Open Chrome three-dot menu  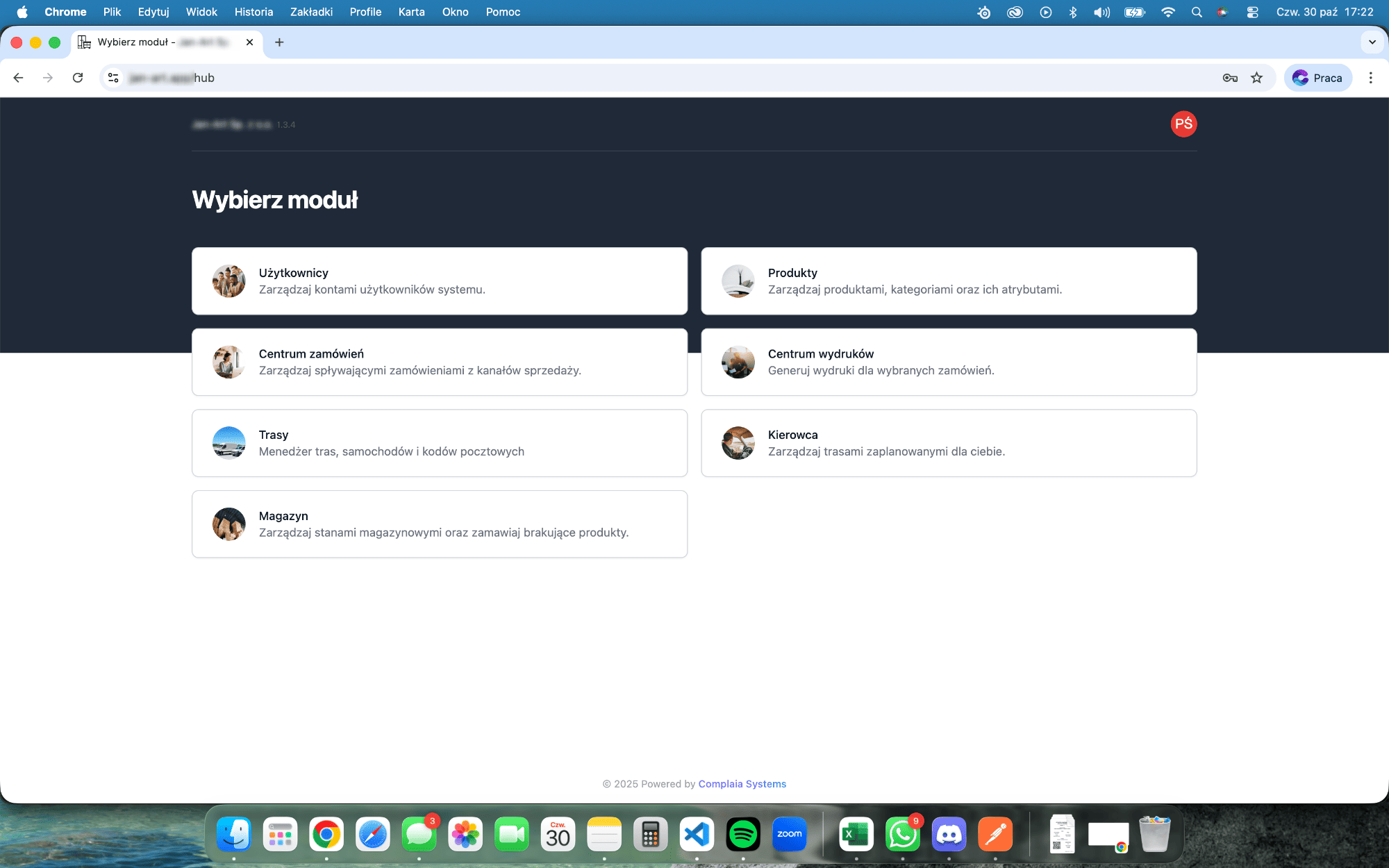[x=1370, y=78]
